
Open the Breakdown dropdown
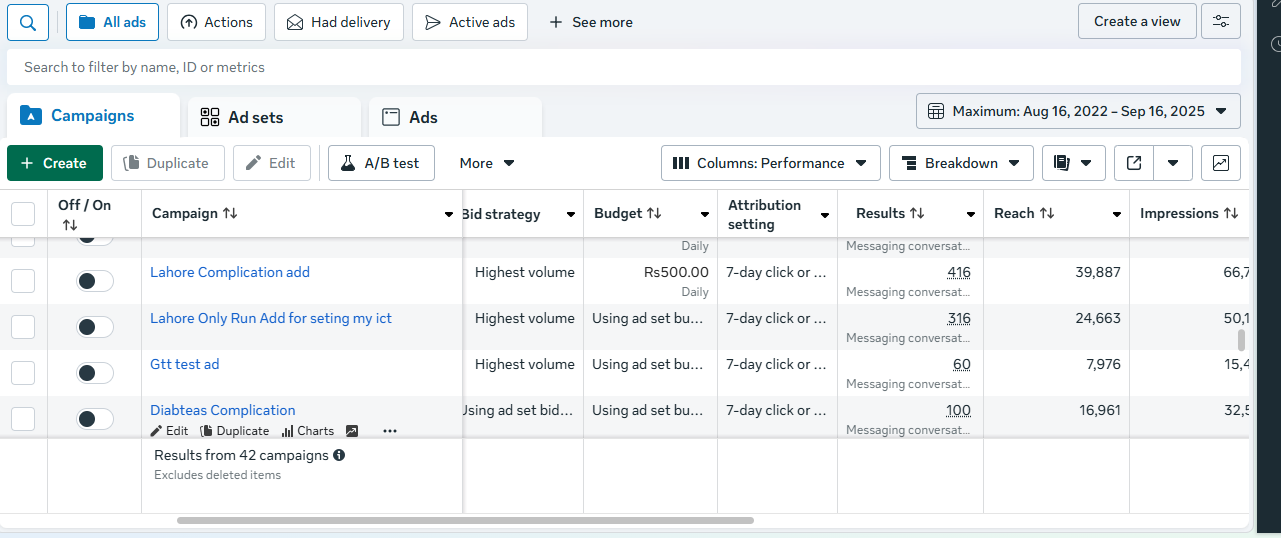coord(960,163)
